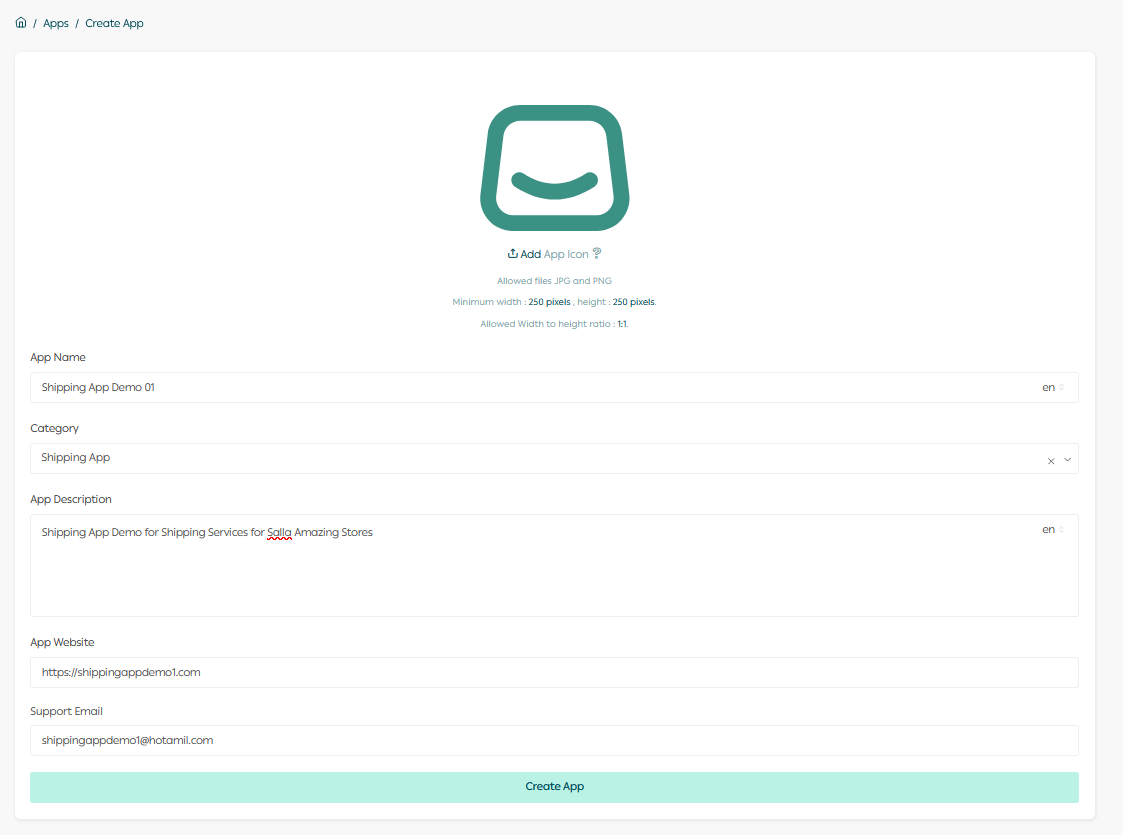Click the 'Allowed Width to height ratio' hint

(554, 324)
